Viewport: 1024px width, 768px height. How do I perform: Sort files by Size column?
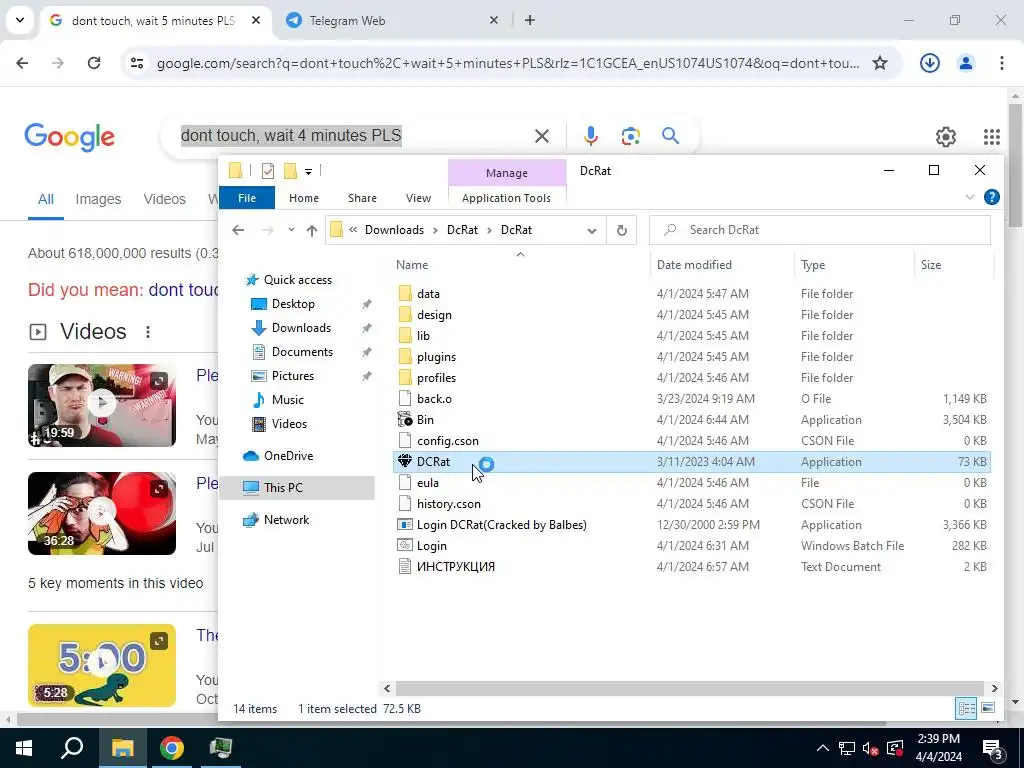(931, 264)
